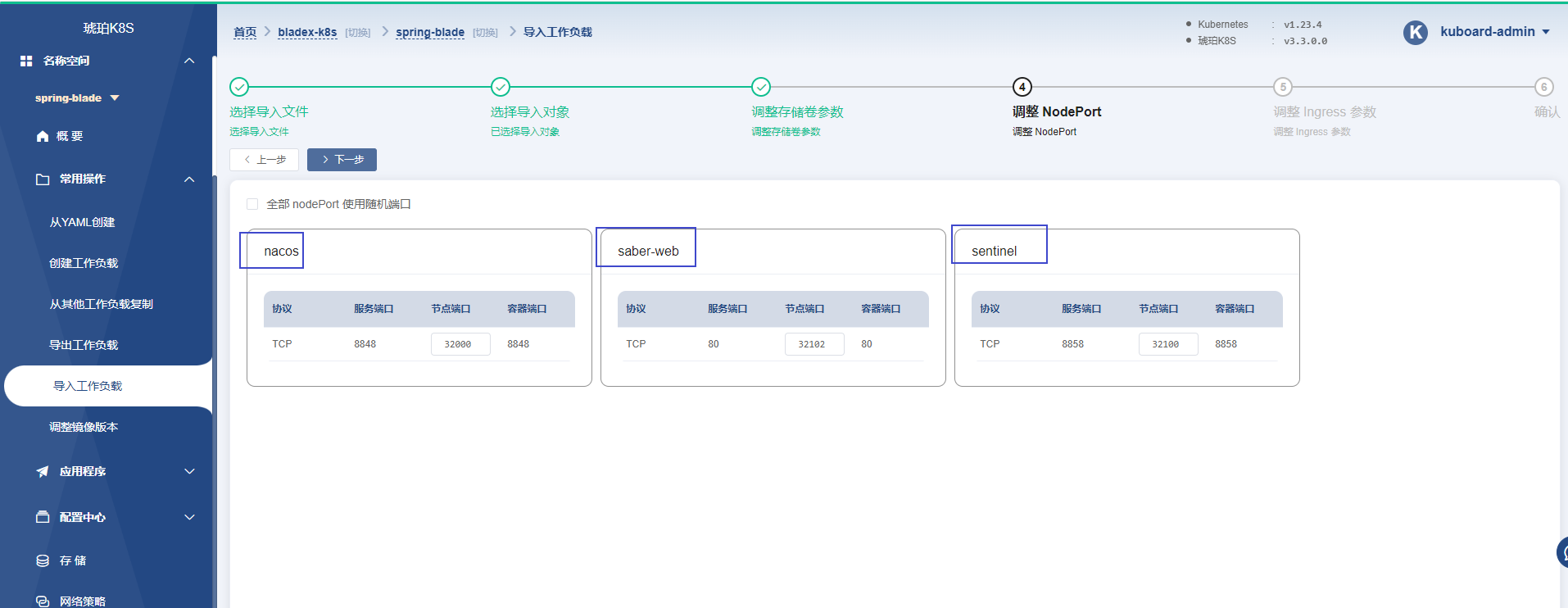The image size is (1568, 608).
Task: Edit nacos node port field 32000
Action: [460, 344]
